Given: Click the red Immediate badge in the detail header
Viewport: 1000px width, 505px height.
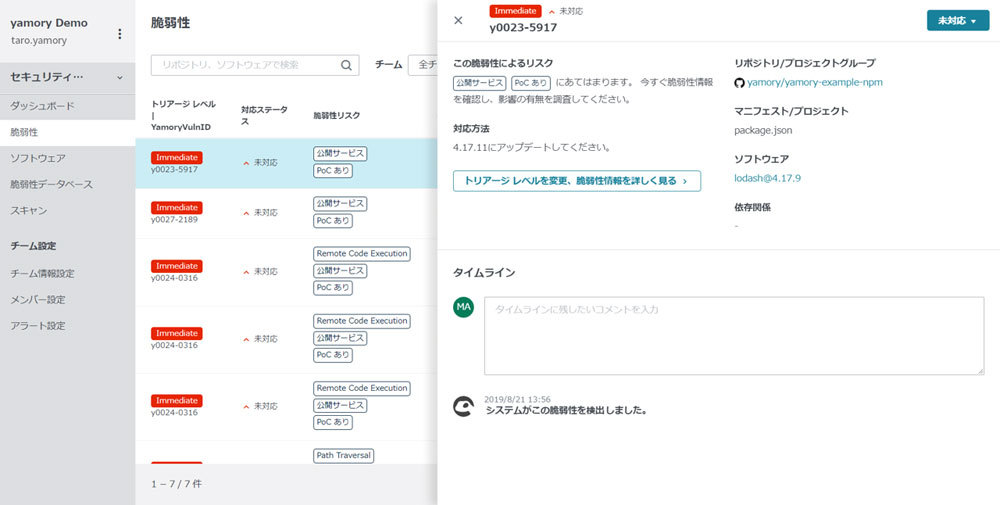Looking at the screenshot, I should click(x=515, y=11).
